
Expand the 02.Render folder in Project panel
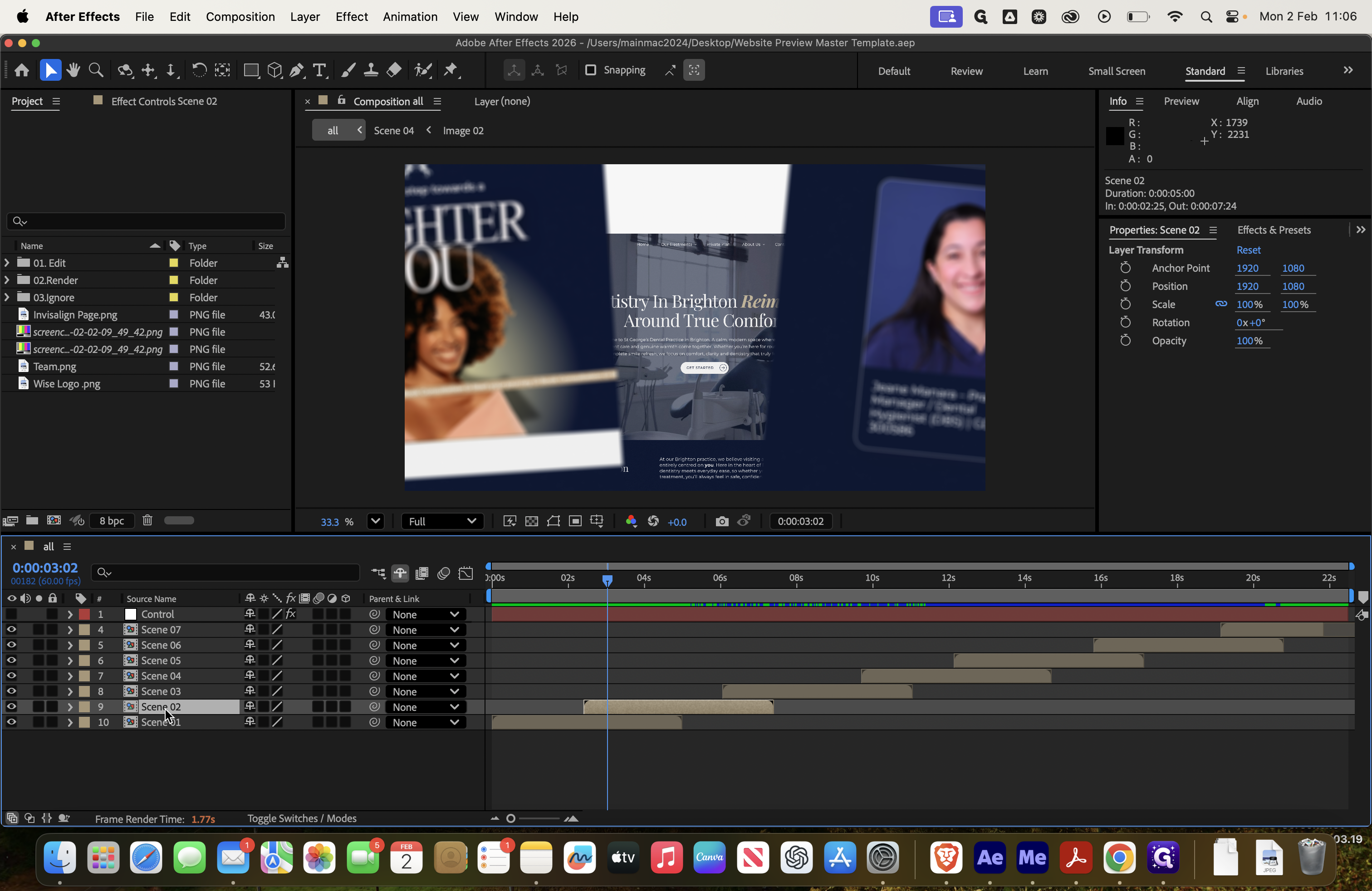[x=6, y=279]
